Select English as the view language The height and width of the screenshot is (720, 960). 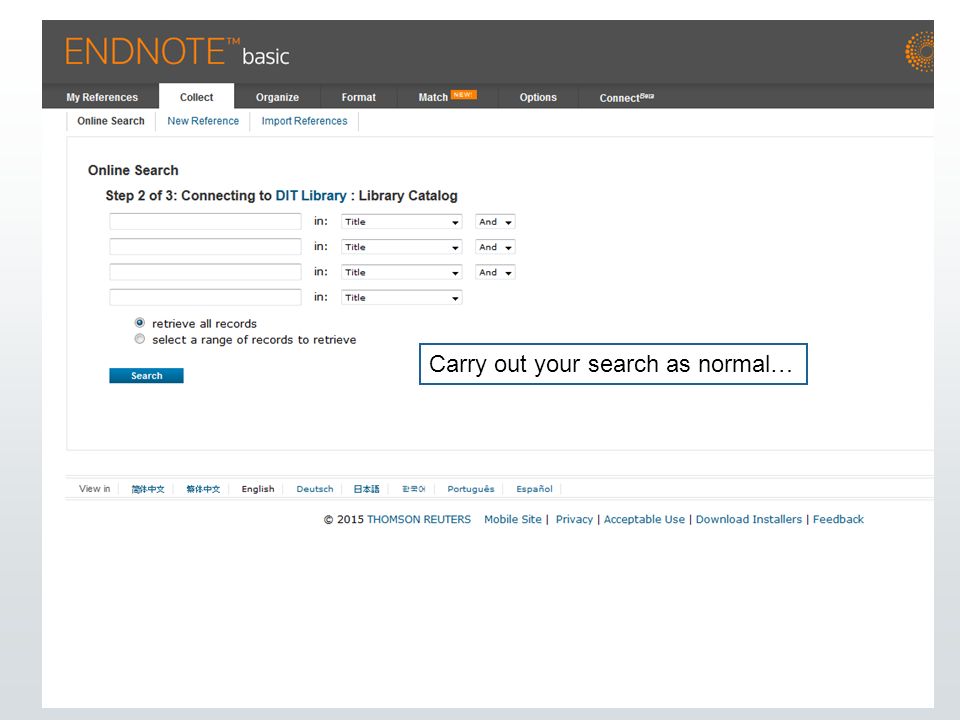click(x=258, y=489)
